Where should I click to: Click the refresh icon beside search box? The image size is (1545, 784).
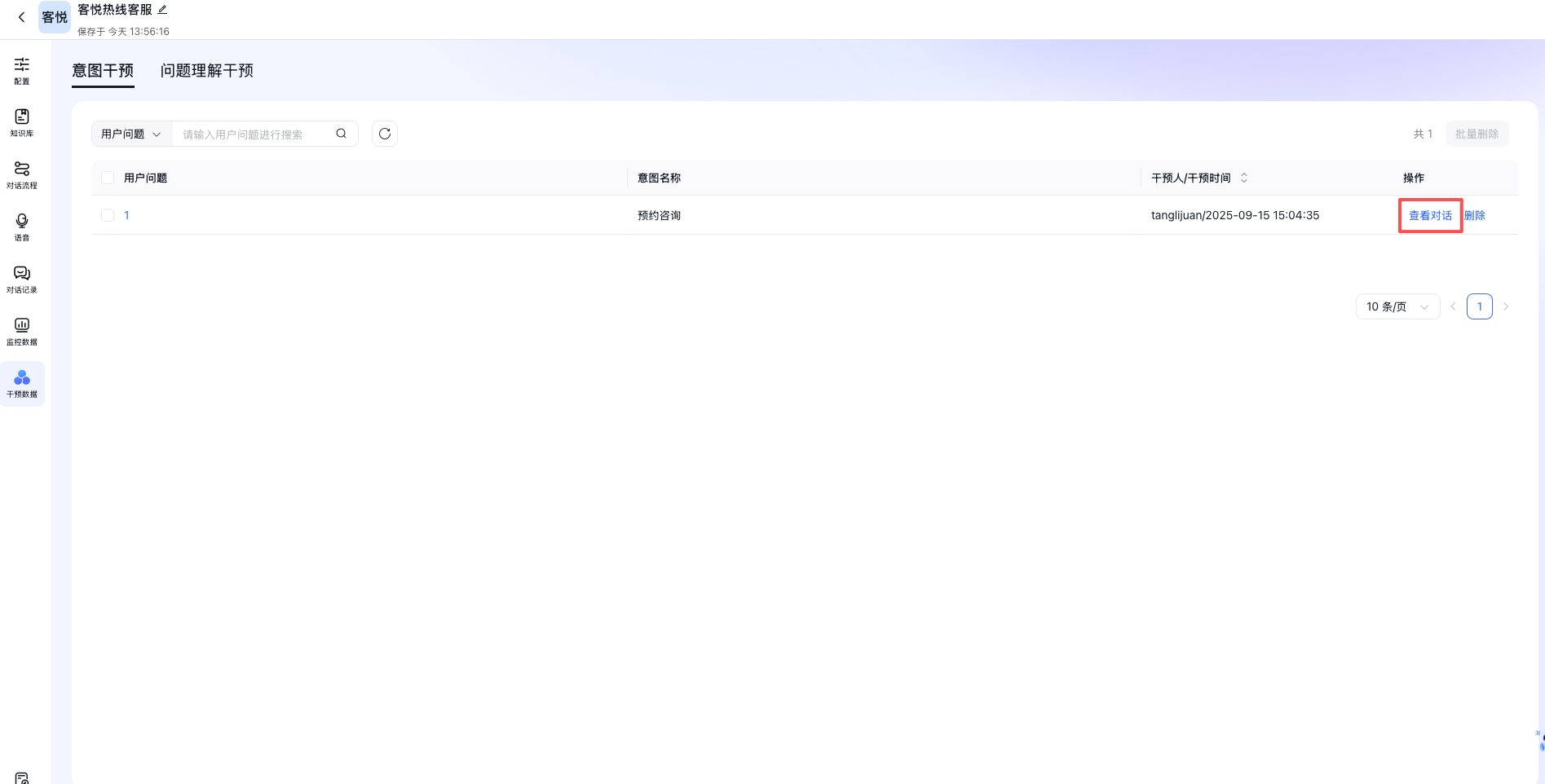point(385,134)
